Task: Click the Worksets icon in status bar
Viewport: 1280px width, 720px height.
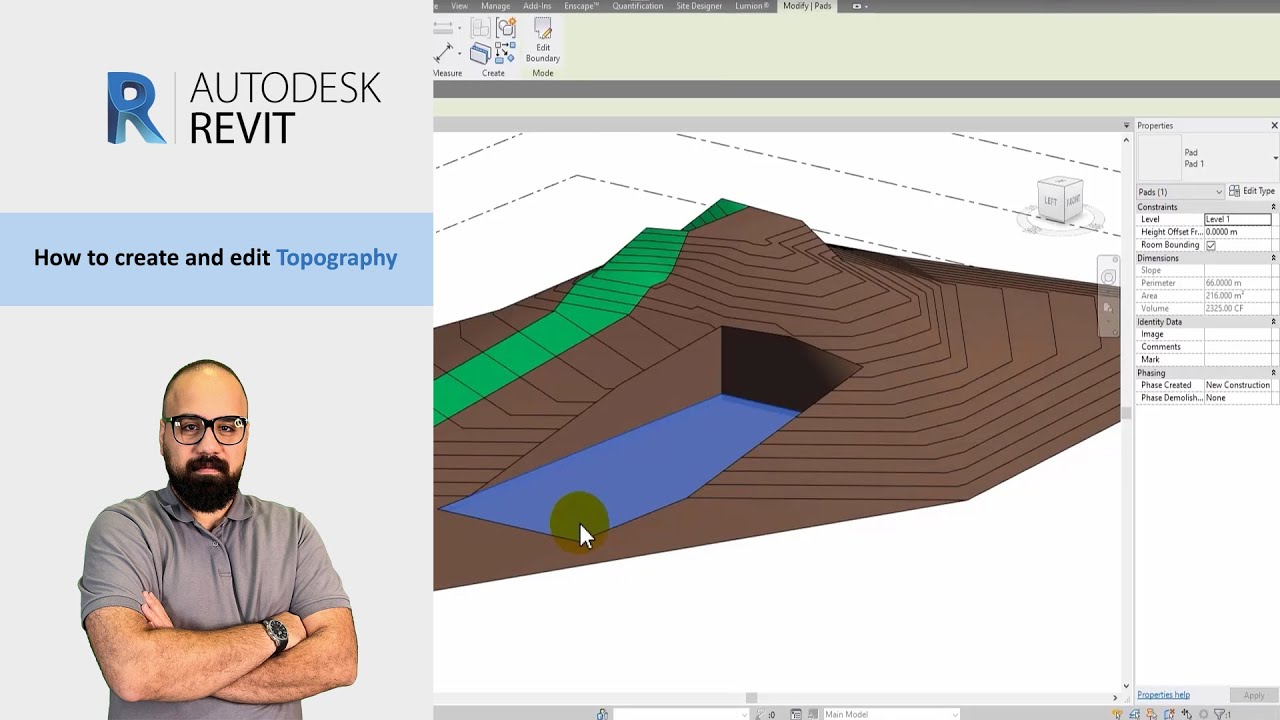Action: click(x=602, y=714)
